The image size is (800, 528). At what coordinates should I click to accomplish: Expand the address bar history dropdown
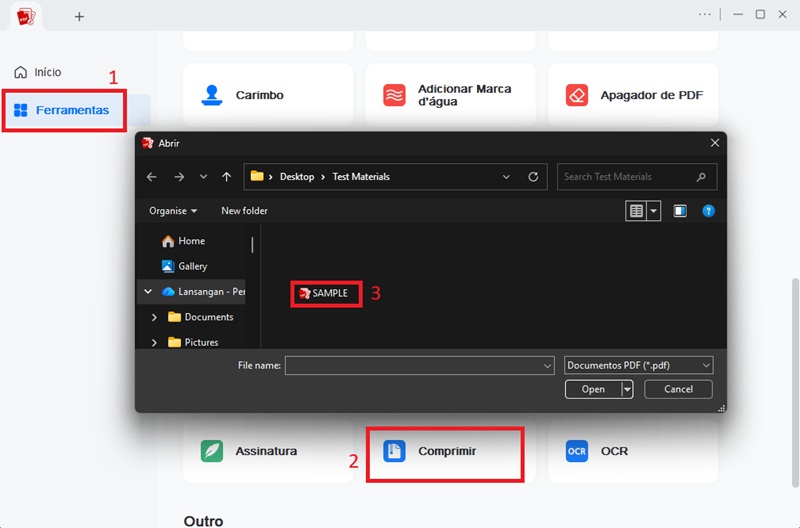pyautogui.click(x=506, y=177)
